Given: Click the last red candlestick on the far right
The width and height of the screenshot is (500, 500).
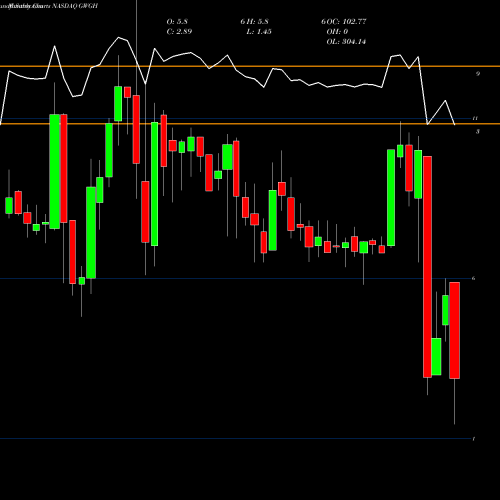Looking at the screenshot, I should [x=454, y=330].
